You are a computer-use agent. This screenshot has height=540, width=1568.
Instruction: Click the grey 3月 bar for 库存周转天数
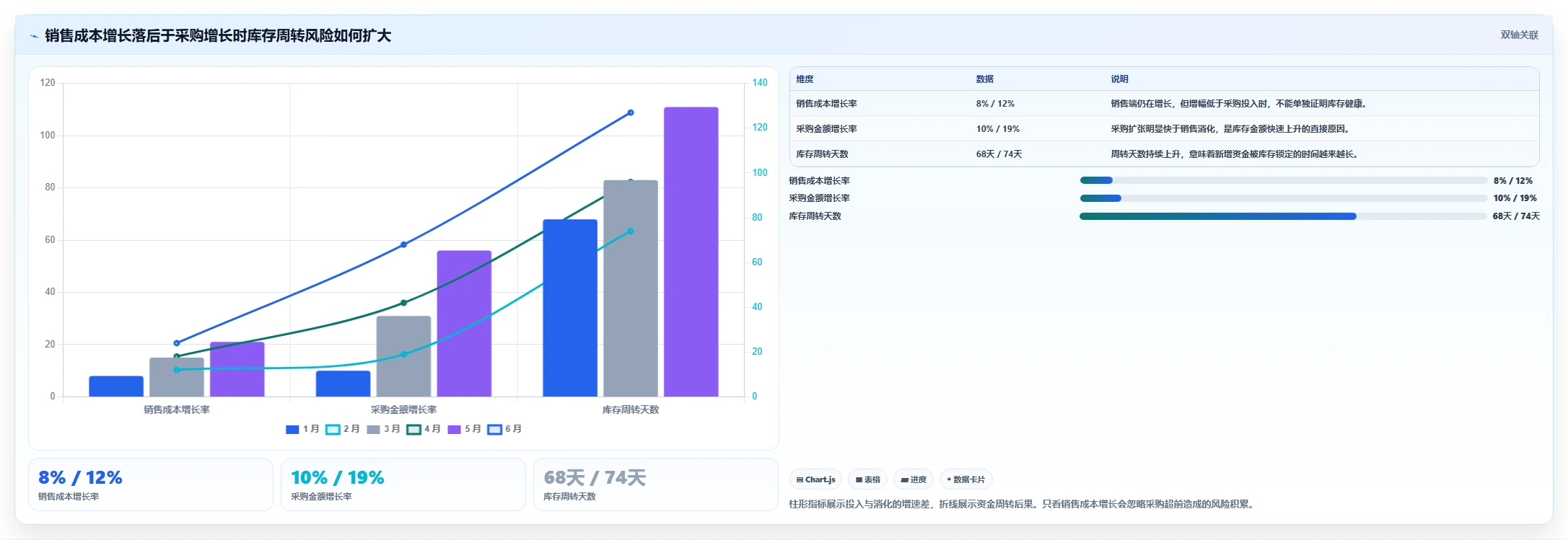(x=631, y=288)
